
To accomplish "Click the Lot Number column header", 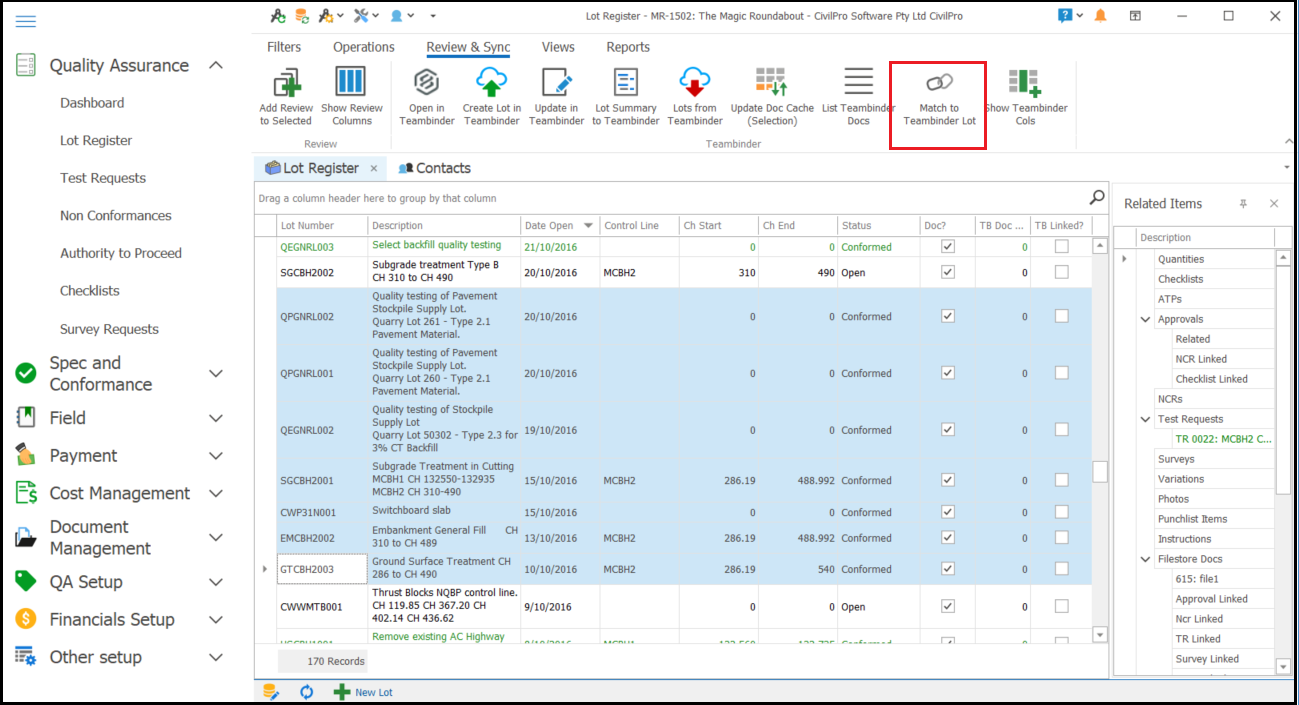I will (322, 226).
